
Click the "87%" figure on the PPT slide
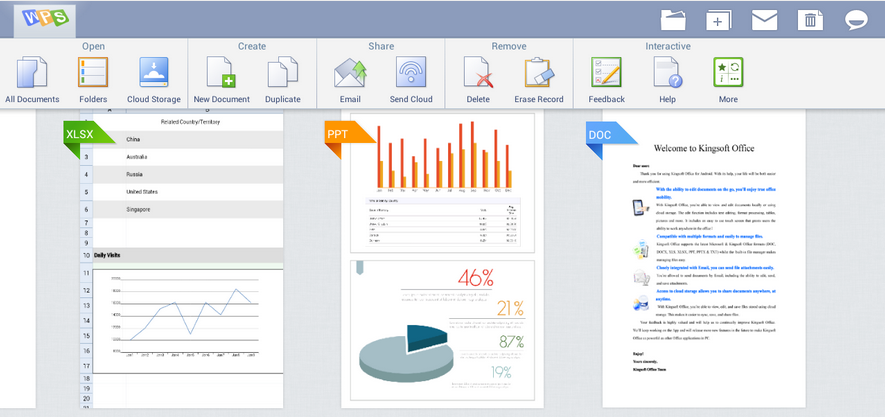(x=511, y=342)
